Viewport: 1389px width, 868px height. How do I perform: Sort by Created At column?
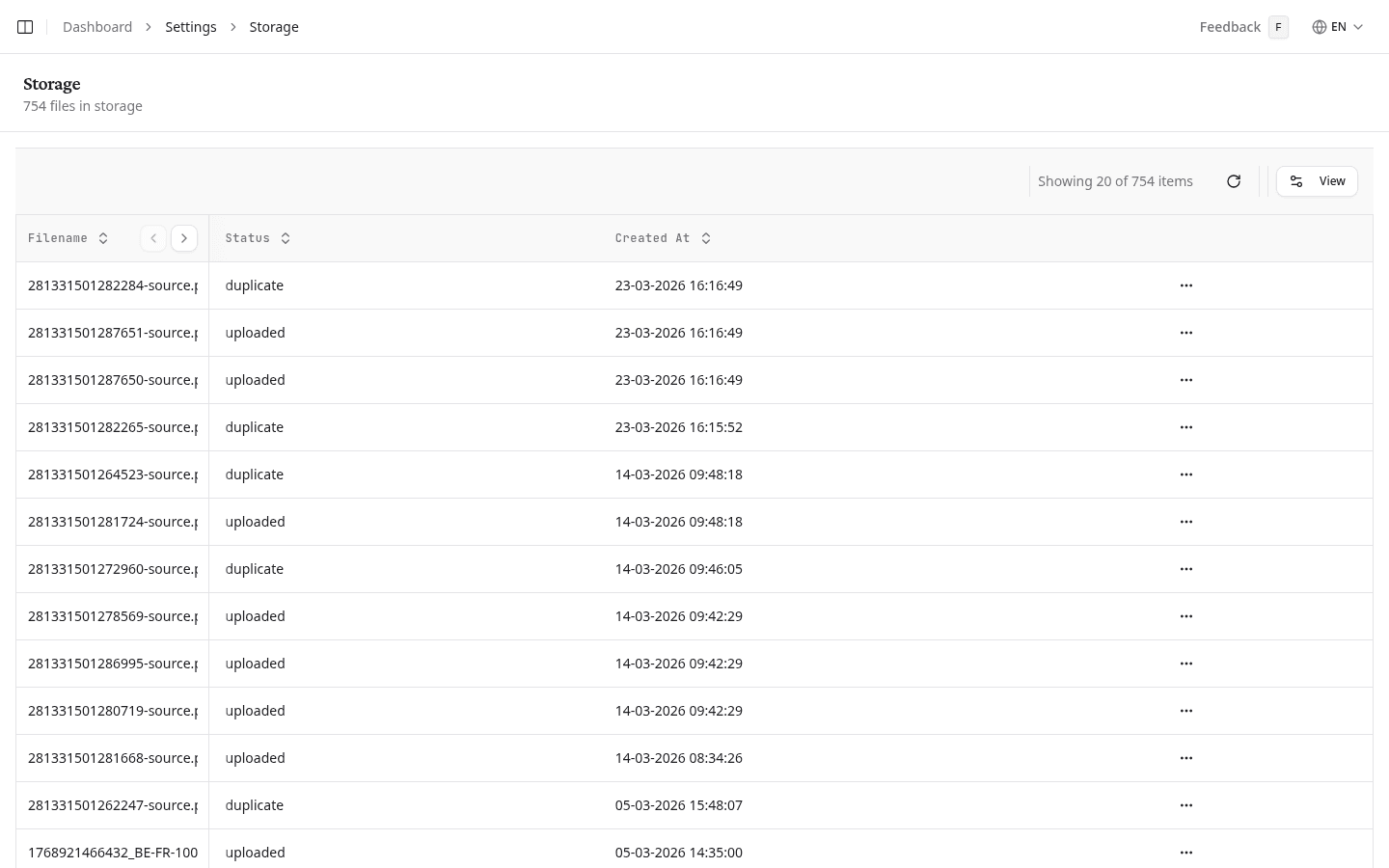point(664,238)
